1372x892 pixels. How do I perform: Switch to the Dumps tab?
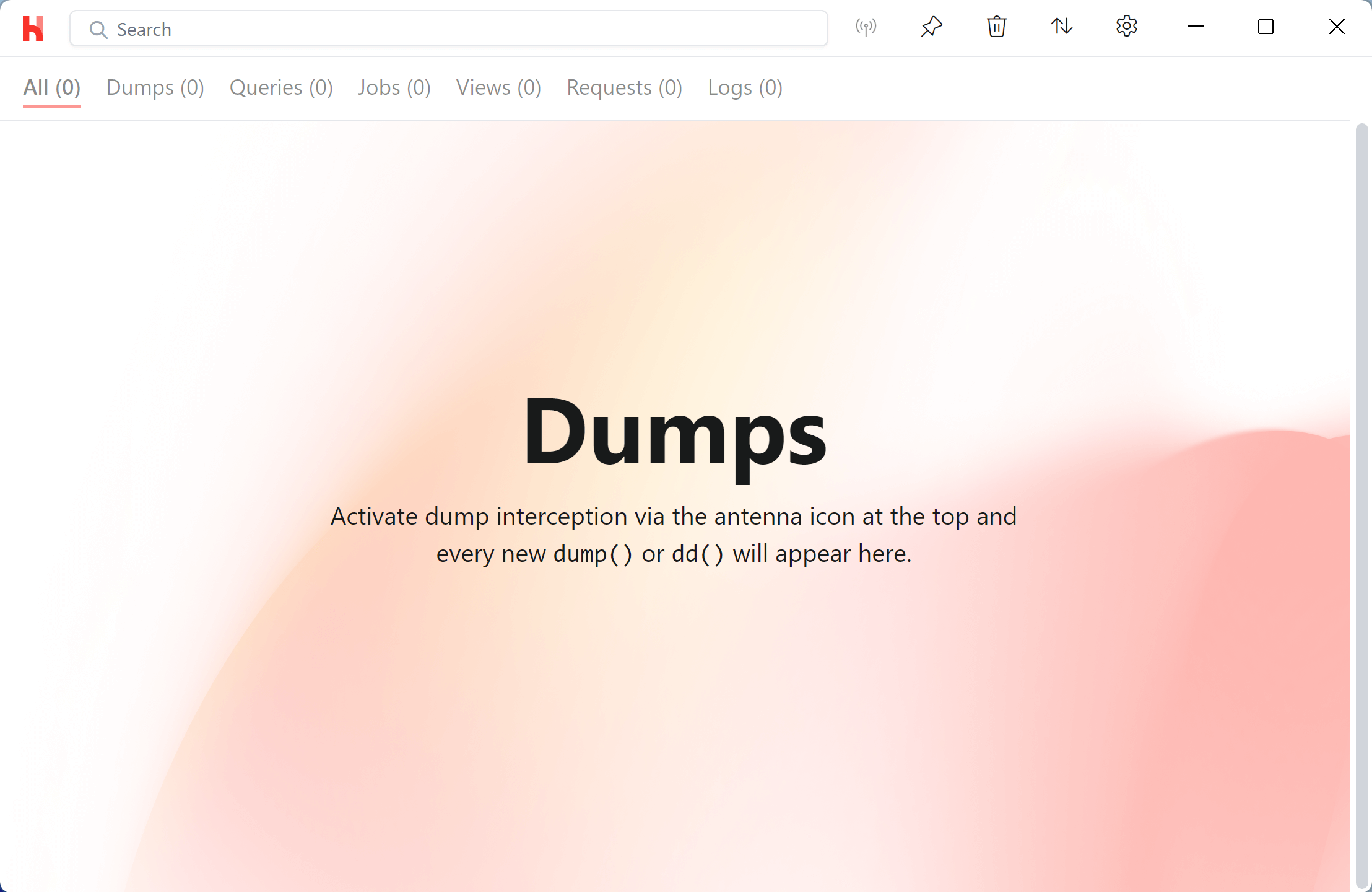tap(155, 88)
